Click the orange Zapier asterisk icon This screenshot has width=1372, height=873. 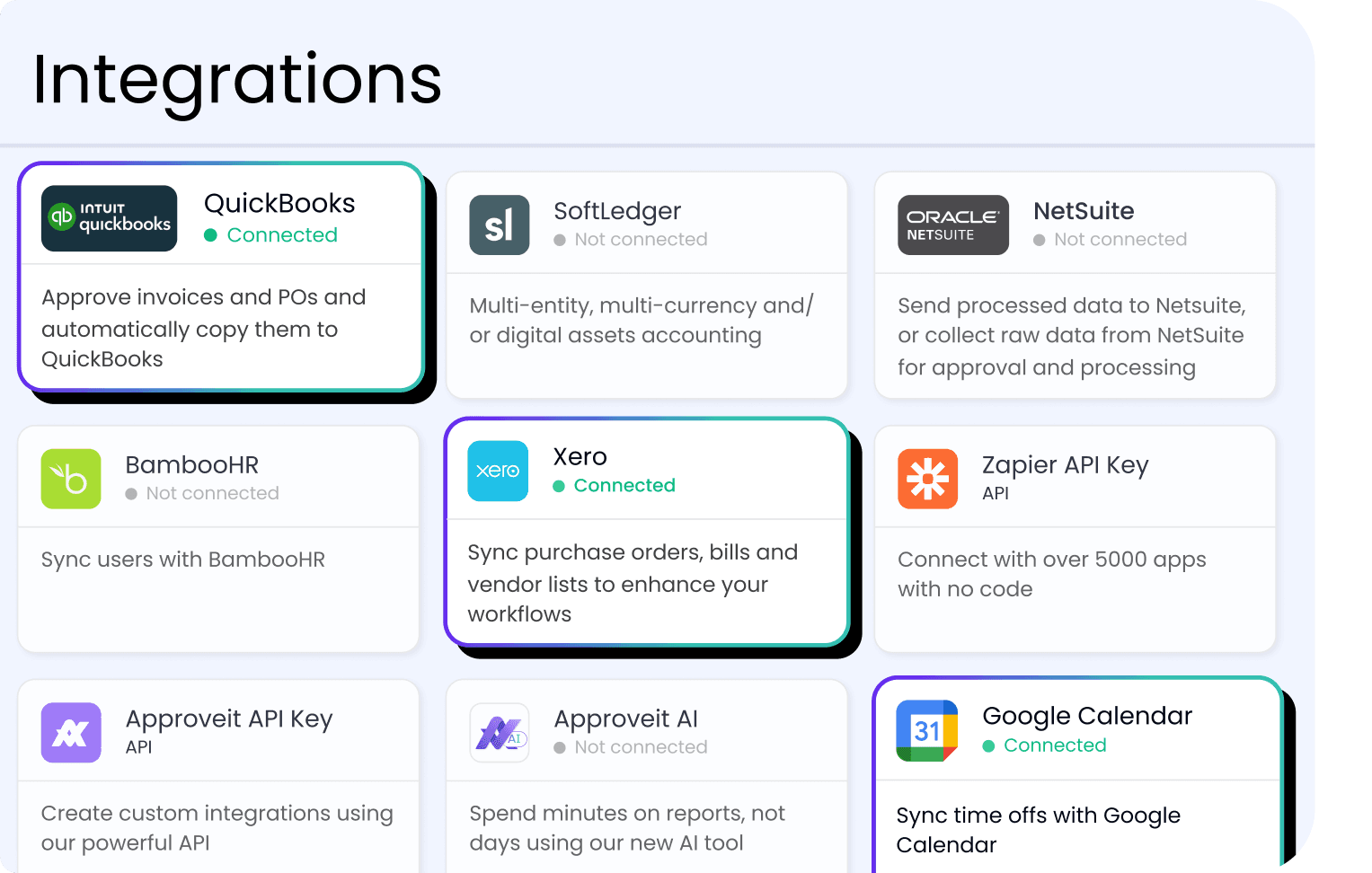(x=928, y=479)
